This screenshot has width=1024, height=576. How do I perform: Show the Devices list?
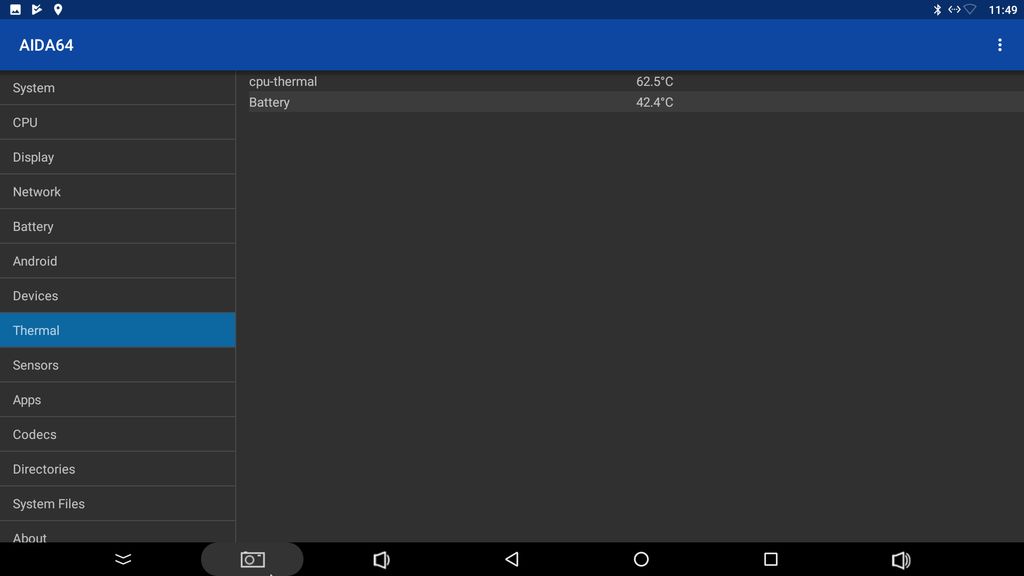pos(117,296)
